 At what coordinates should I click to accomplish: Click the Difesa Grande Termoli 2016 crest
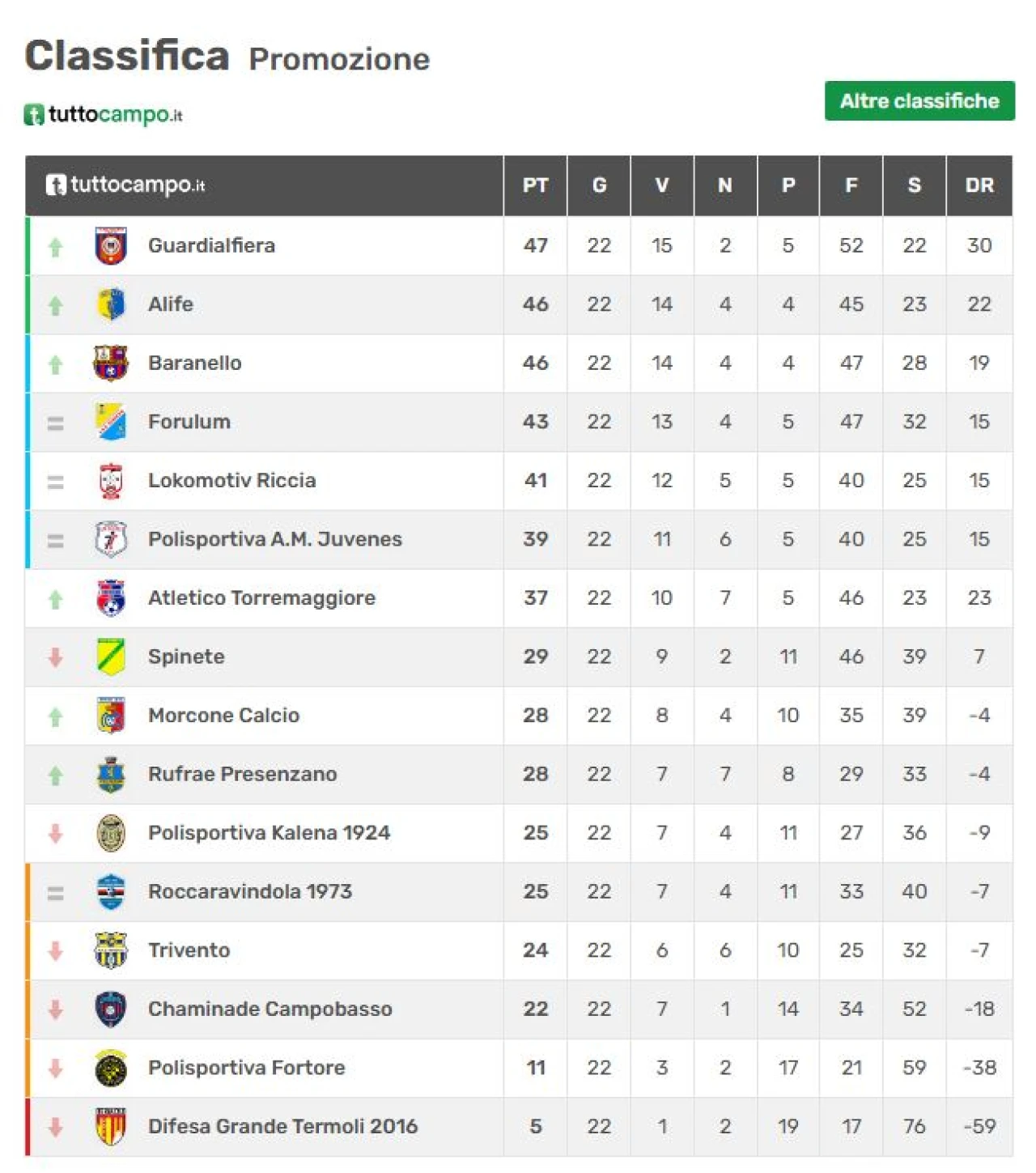[111, 1127]
